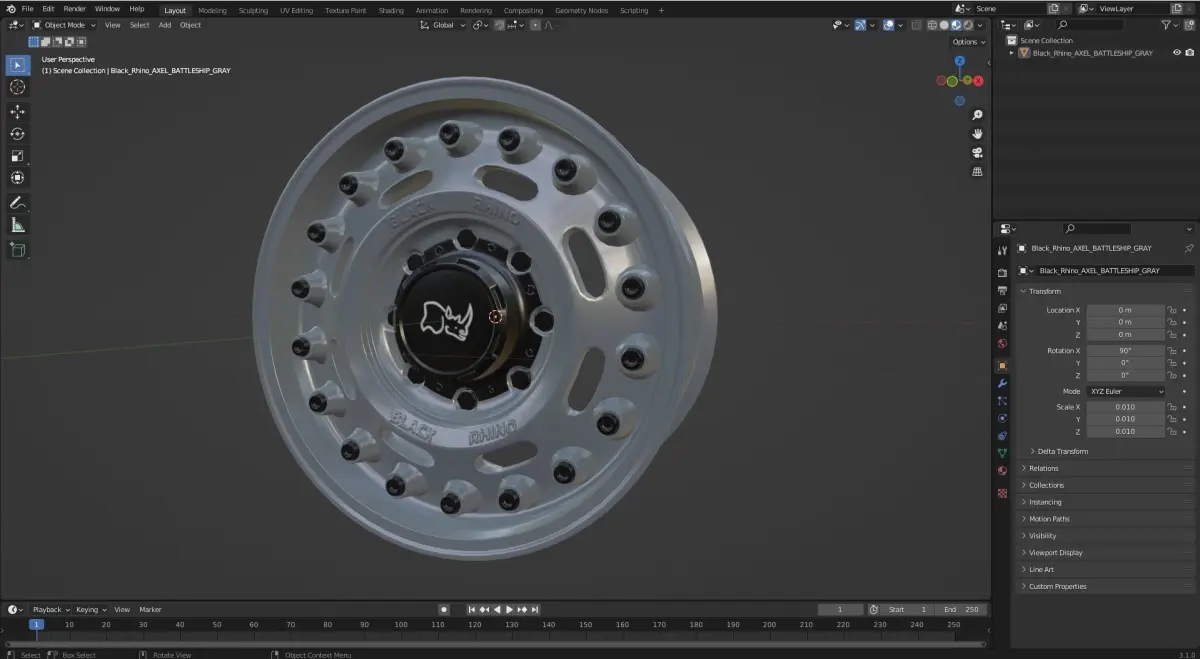The image size is (1200, 659).
Task: Open the Render properties tab
Action: 1002,273
